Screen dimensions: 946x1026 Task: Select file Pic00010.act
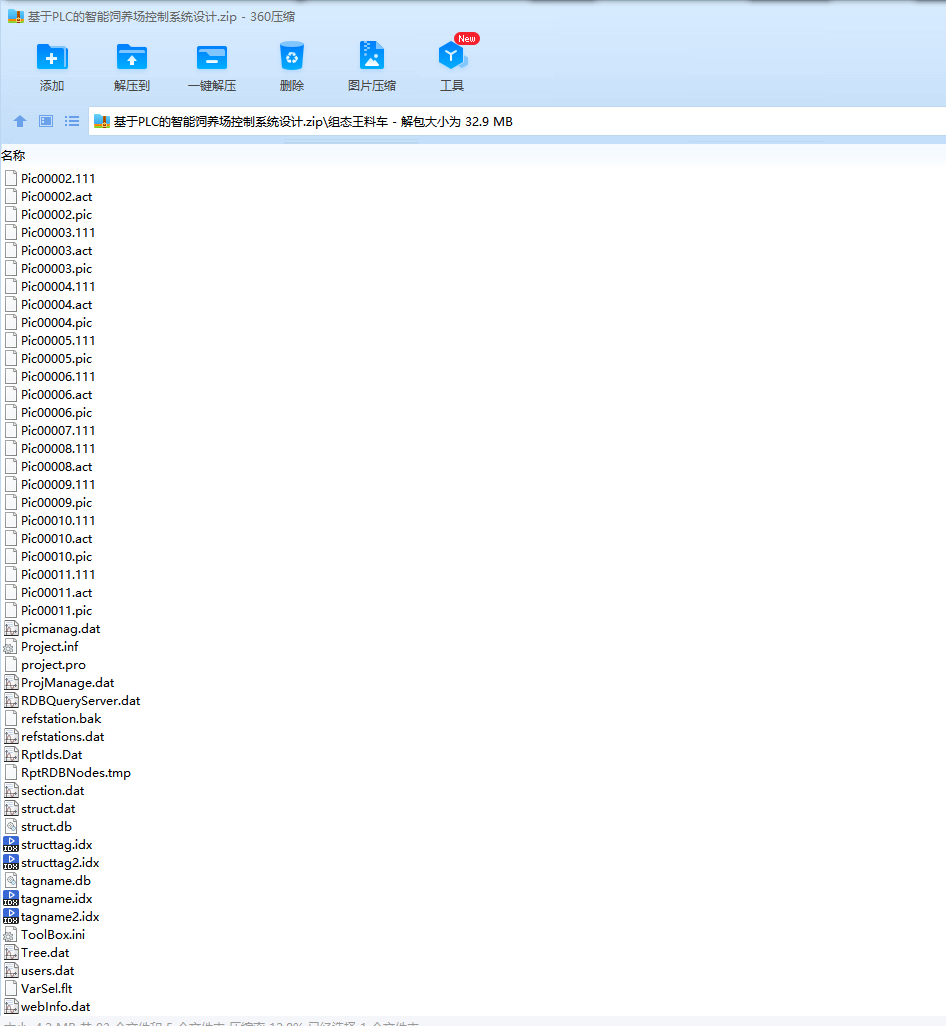(48, 539)
